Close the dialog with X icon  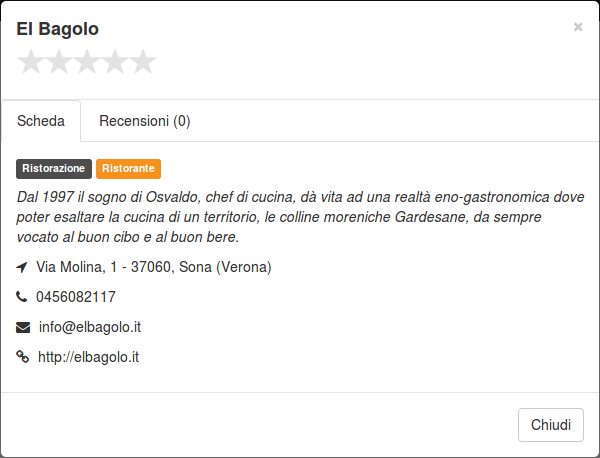(578, 27)
